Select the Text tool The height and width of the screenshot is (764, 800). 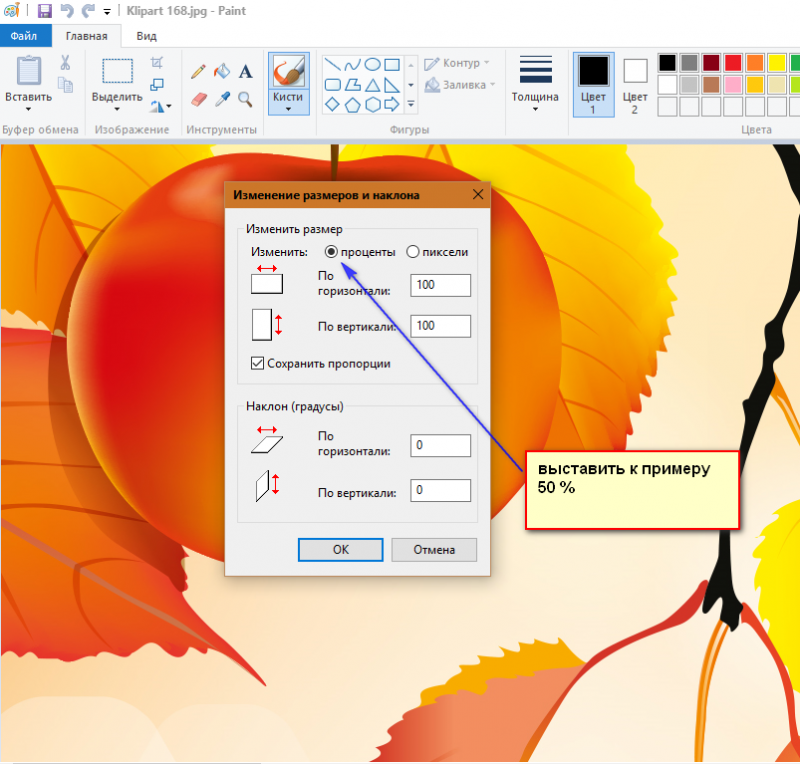[245, 71]
